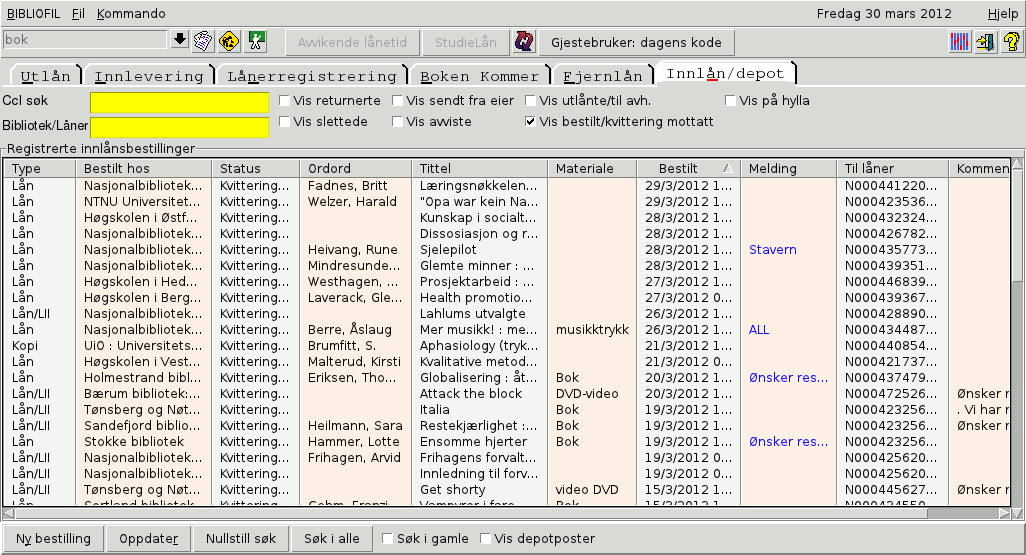Click the notepad pages toolbar icon
1026x555 pixels.
pos(203,41)
